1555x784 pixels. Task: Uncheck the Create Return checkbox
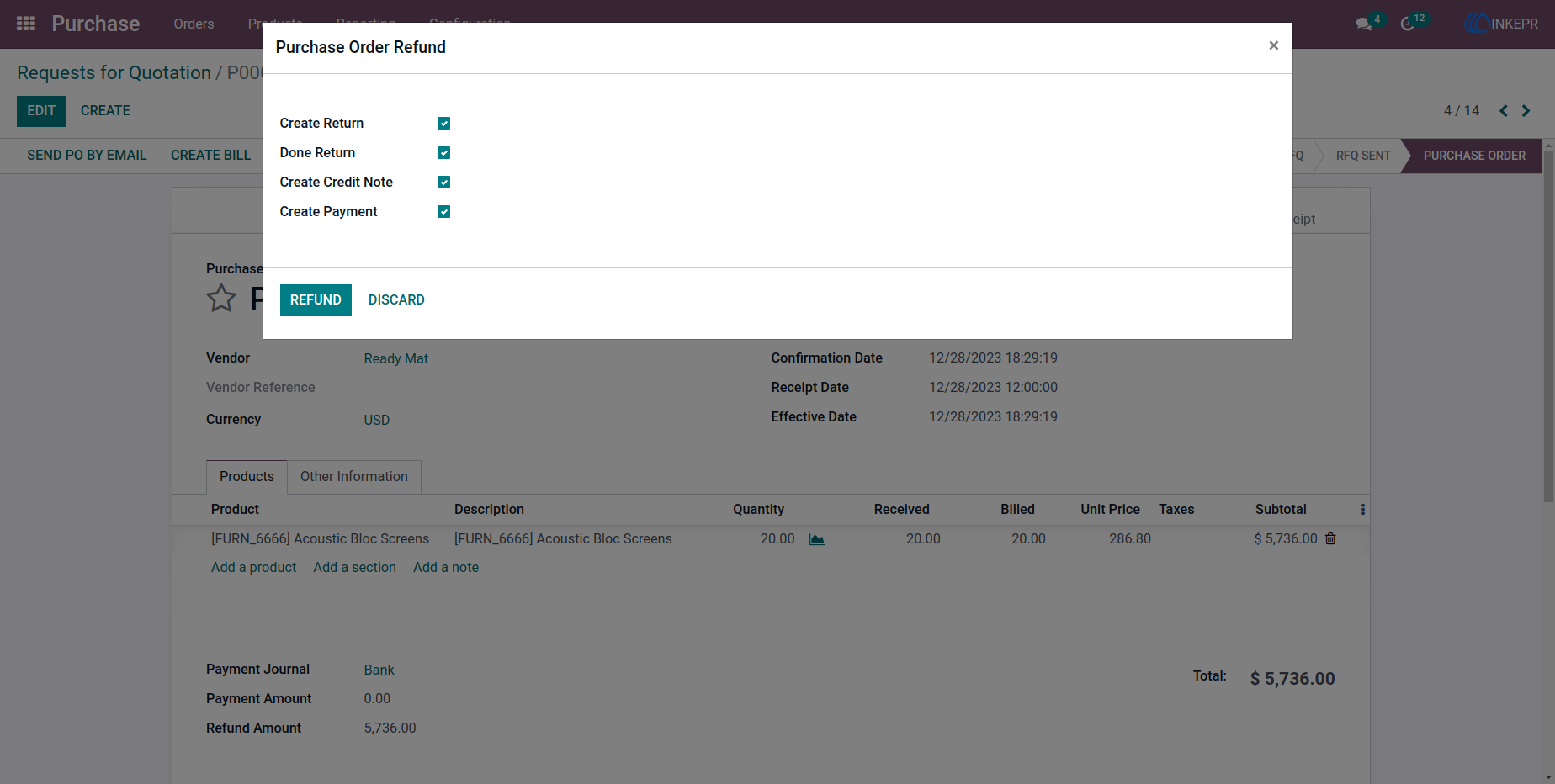coord(443,124)
